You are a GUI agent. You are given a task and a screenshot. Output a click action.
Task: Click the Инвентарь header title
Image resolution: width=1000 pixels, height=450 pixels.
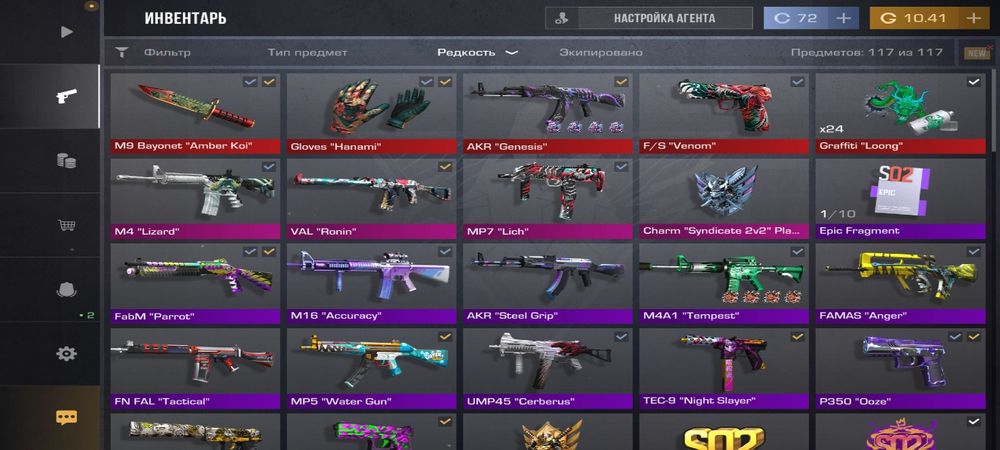186,18
